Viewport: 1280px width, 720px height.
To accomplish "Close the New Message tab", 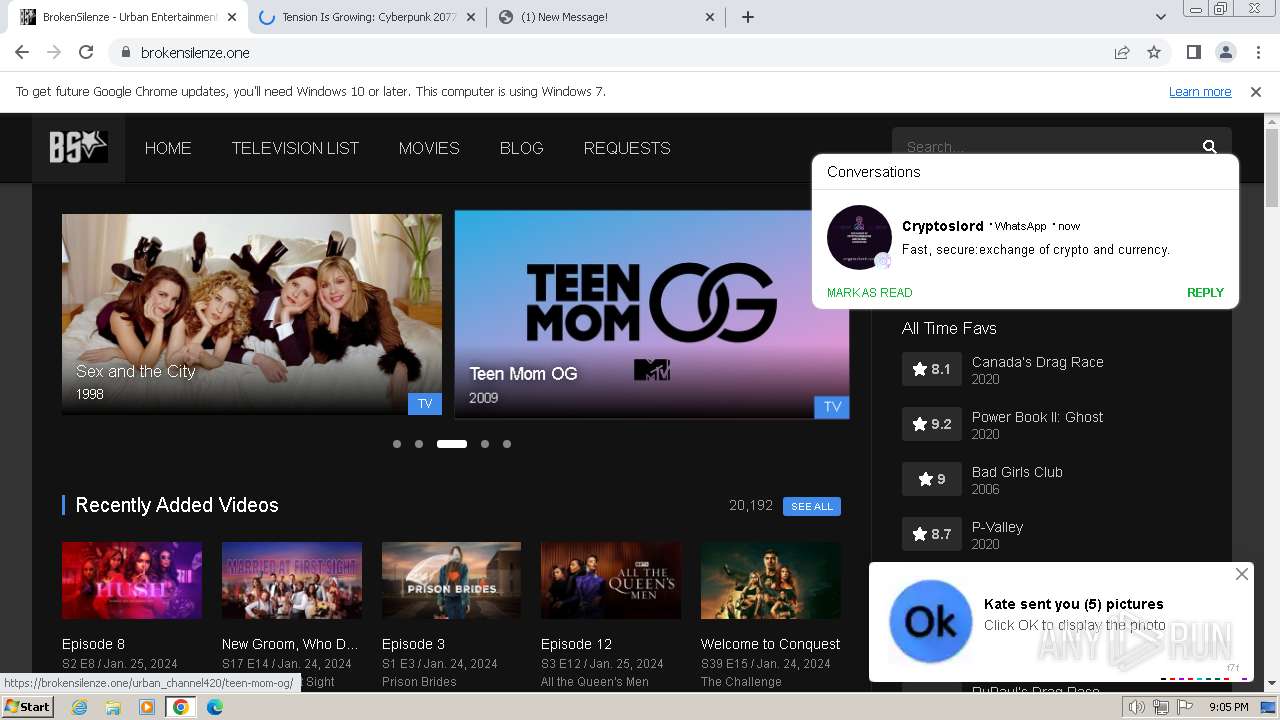I will click(710, 17).
